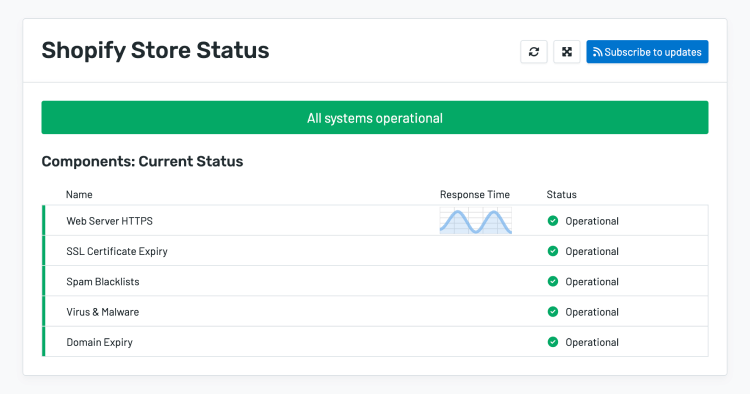The width and height of the screenshot is (750, 394).
Task: Click the Subscribe to updates button
Action: 647,52
